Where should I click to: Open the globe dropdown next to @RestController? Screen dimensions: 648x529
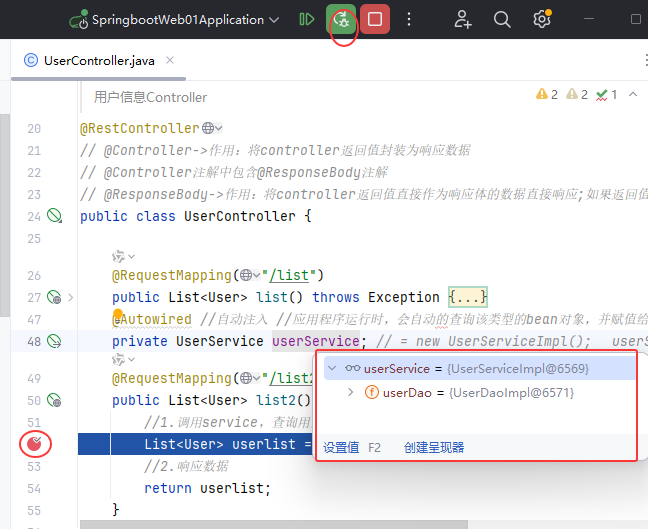point(212,128)
